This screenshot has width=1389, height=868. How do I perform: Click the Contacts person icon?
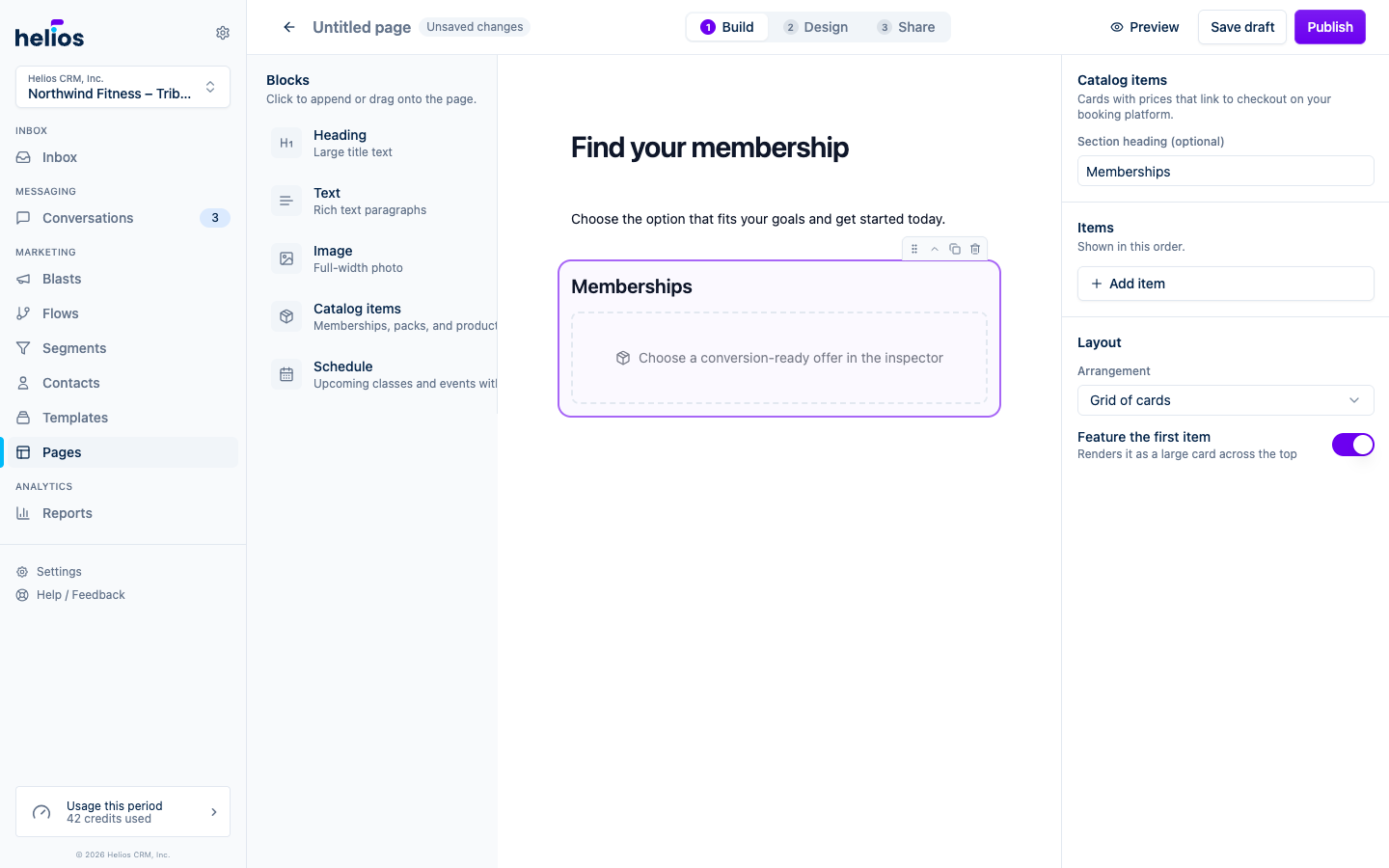[23, 383]
